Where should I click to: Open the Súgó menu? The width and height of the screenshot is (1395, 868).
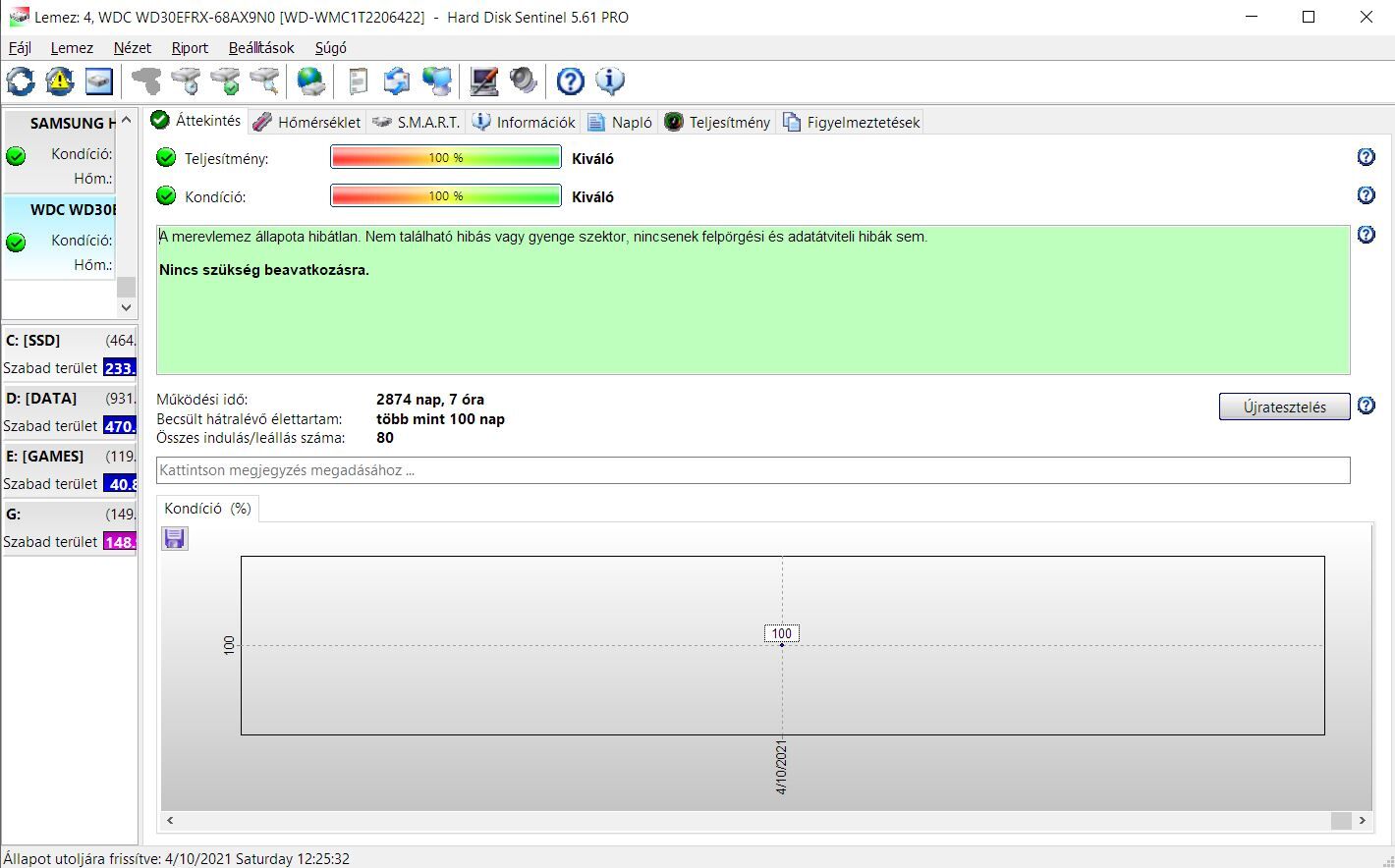[331, 47]
